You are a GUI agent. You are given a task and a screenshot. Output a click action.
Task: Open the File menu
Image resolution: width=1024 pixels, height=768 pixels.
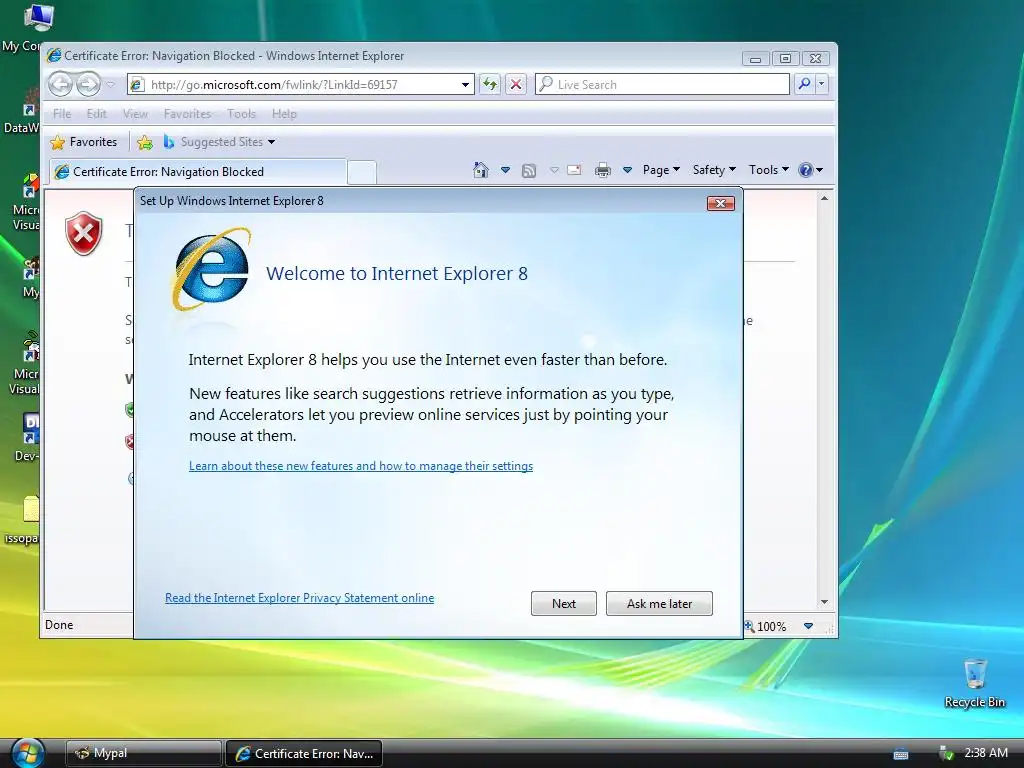point(62,114)
